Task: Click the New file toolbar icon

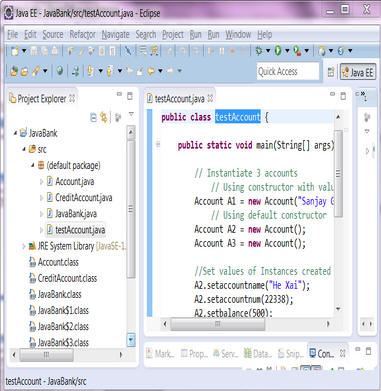Action: pyautogui.click(x=15, y=51)
